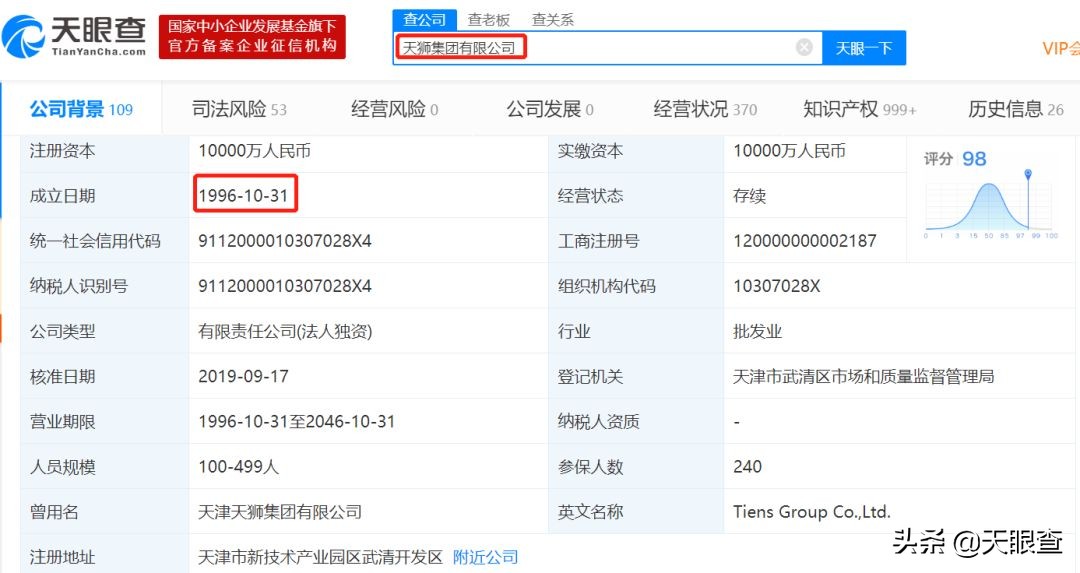1080x573 pixels.
Task: Click the English name Tiens Group Co.,Ltd.
Action: (x=812, y=512)
